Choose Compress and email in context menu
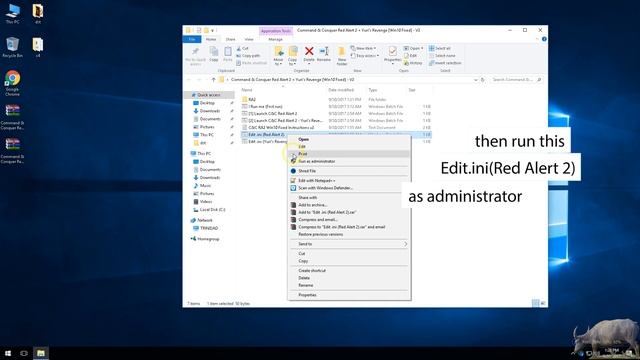 click(349, 220)
